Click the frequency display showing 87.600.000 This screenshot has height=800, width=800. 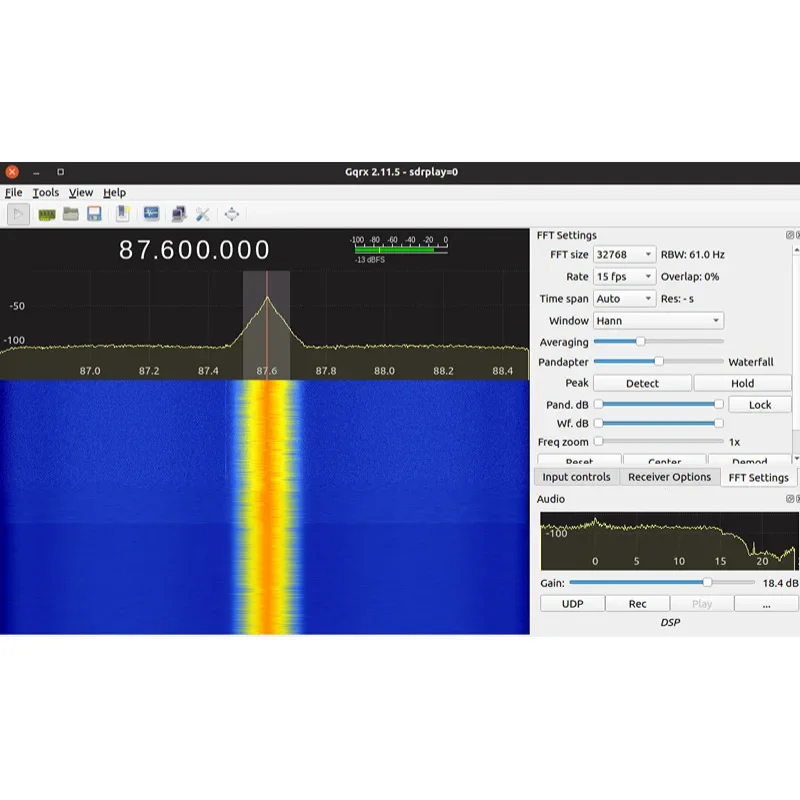coord(196,250)
